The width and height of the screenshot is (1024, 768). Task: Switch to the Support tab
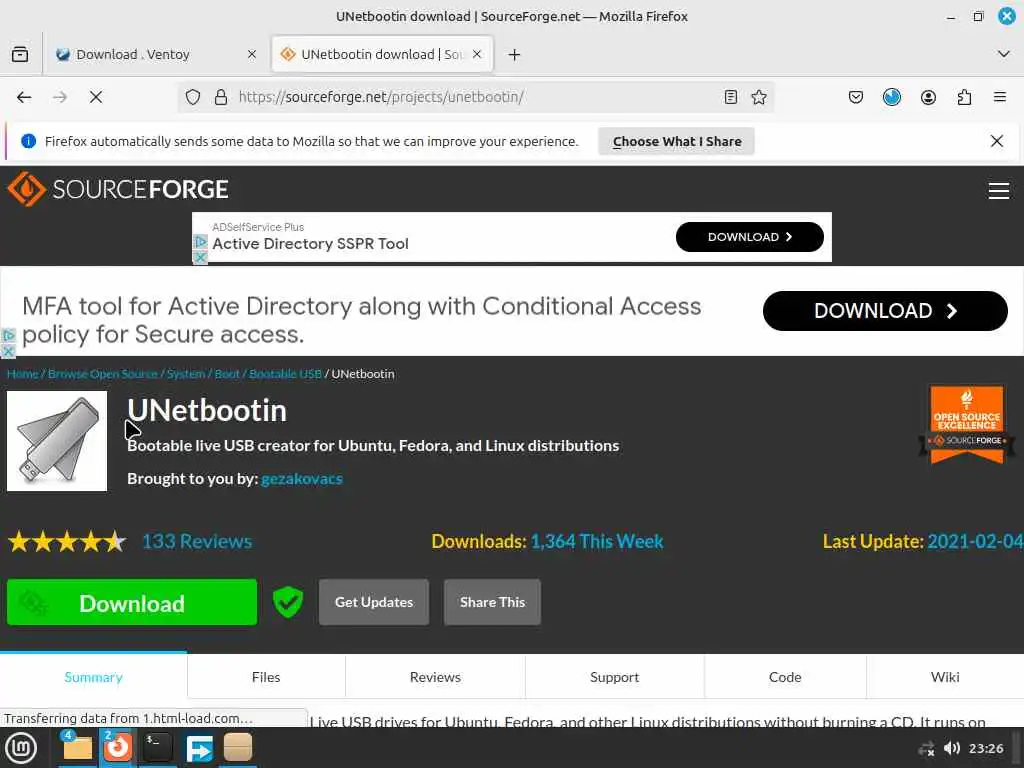615,677
